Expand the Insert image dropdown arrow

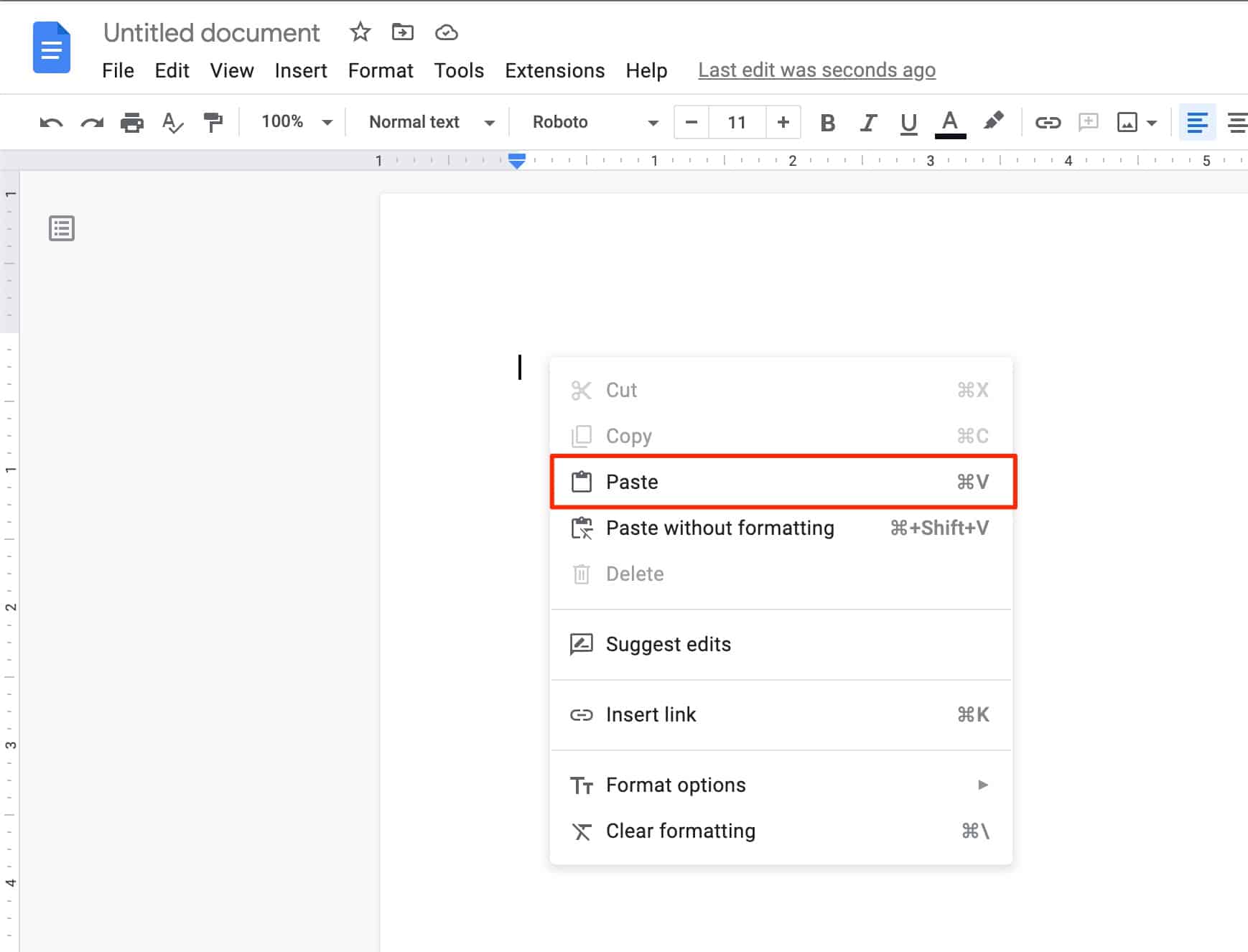(1152, 123)
